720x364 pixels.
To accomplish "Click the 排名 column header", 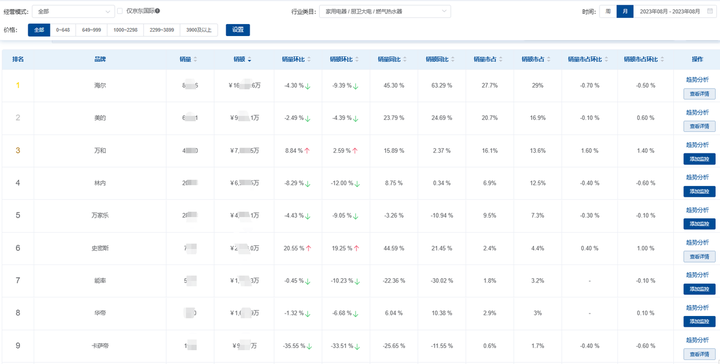I will point(18,60).
